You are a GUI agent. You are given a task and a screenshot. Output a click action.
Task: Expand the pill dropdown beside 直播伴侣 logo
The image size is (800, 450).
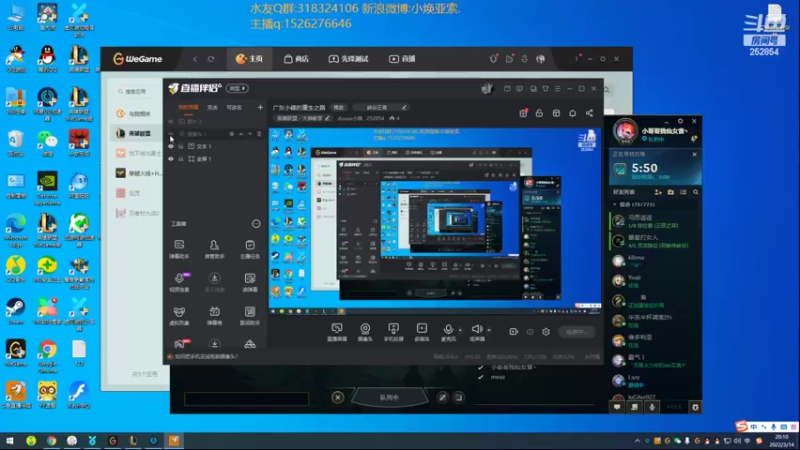tap(237, 88)
